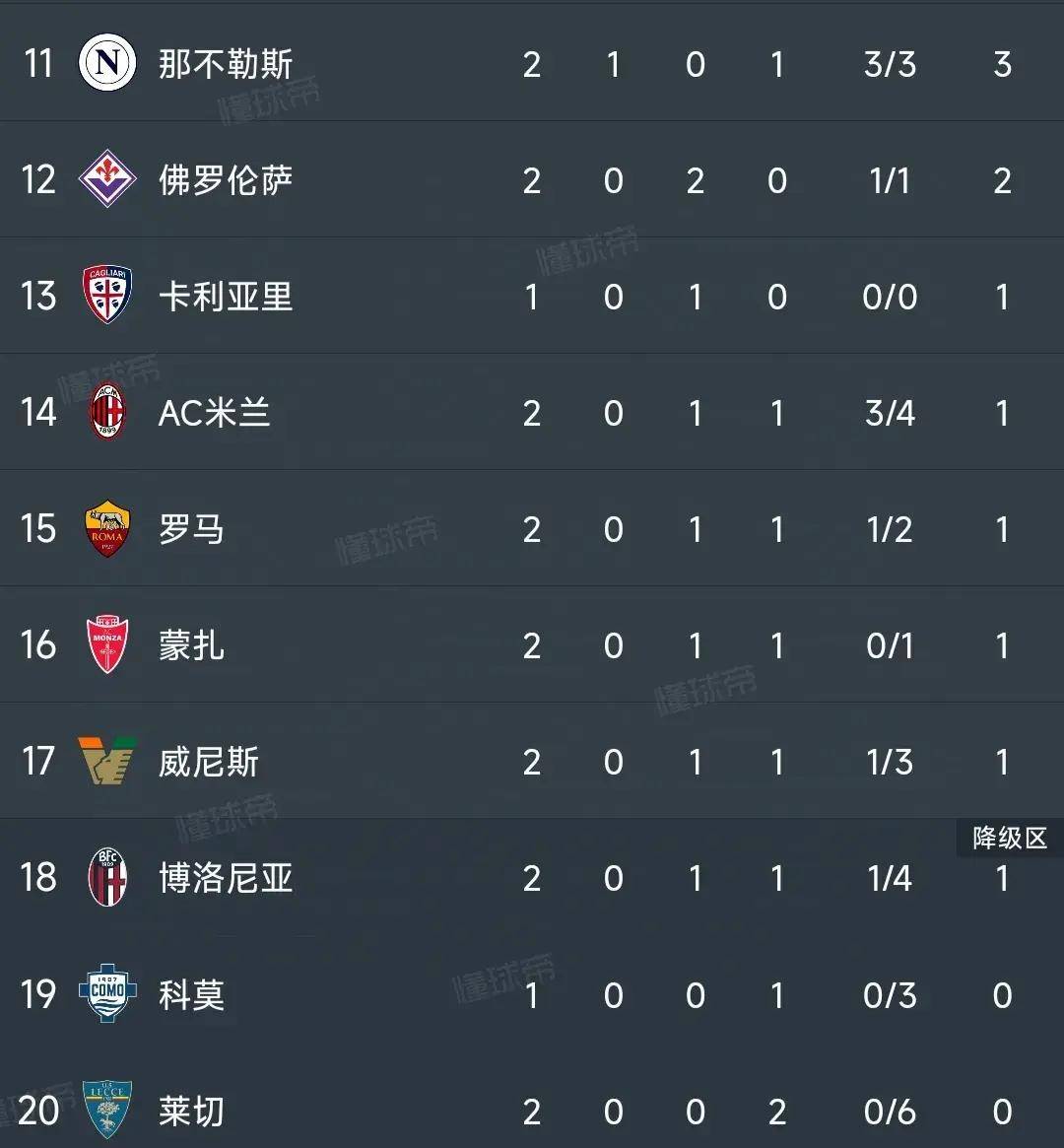The image size is (1064, 1148).
Task: Open team page for 佛罗伦萨
Action: pos(226,180)
